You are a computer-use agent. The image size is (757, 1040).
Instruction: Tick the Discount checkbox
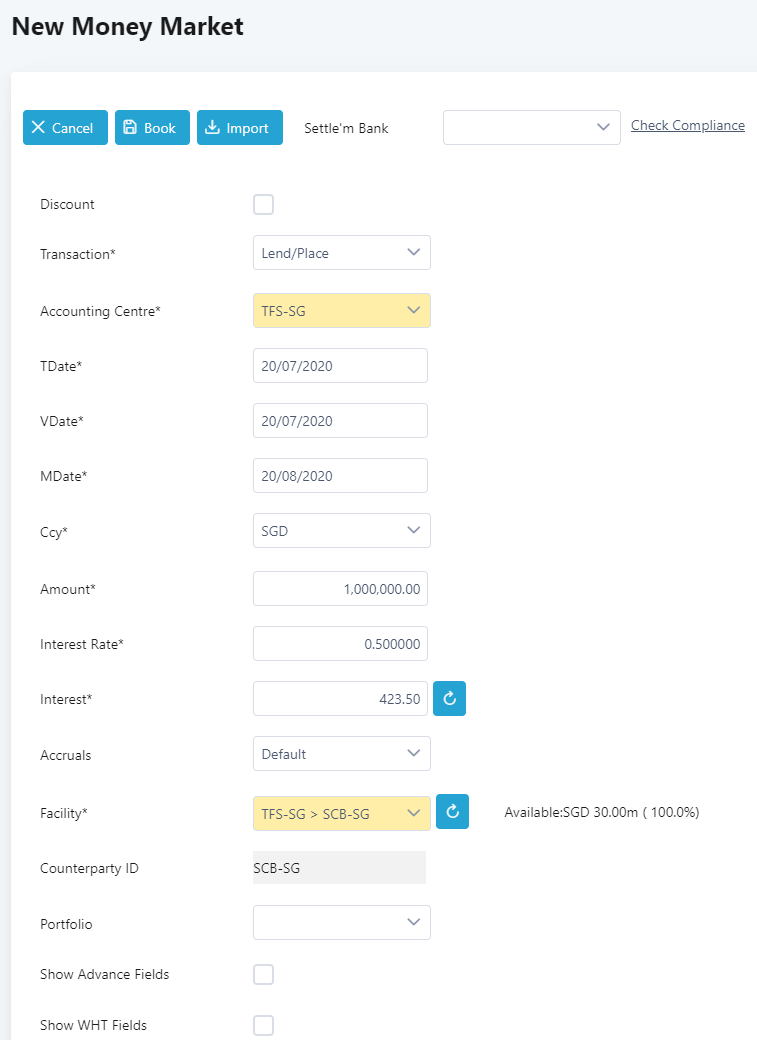coord(263,204)
